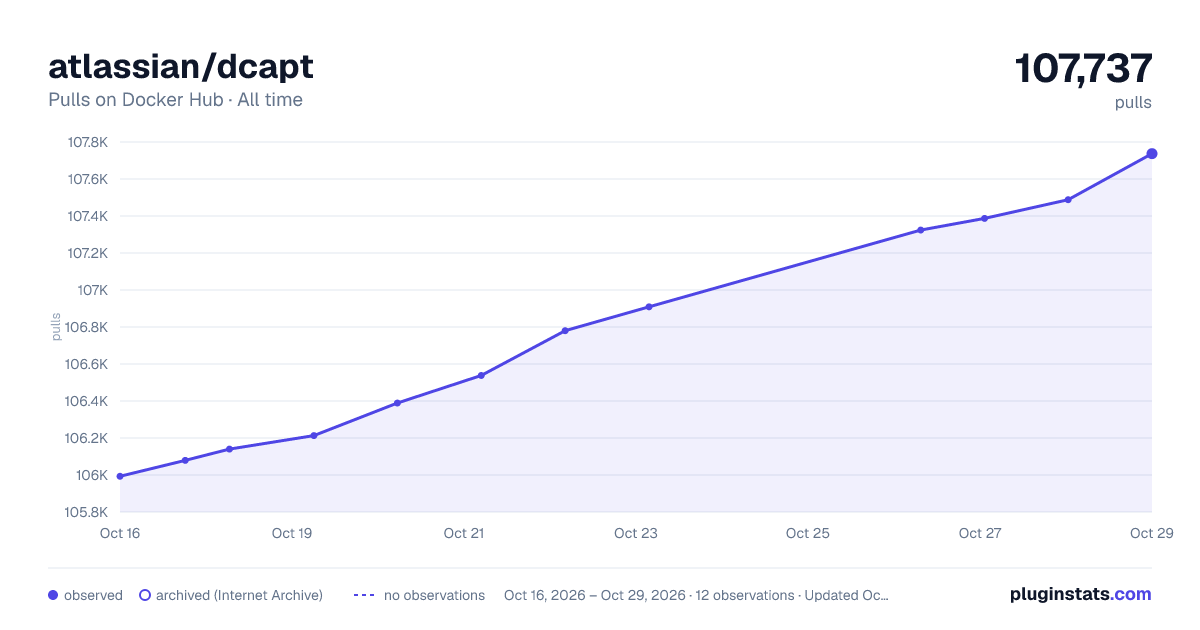Click the archived (Internet Archive) legend circle
1200x630 pixels.
coord(144,595)
